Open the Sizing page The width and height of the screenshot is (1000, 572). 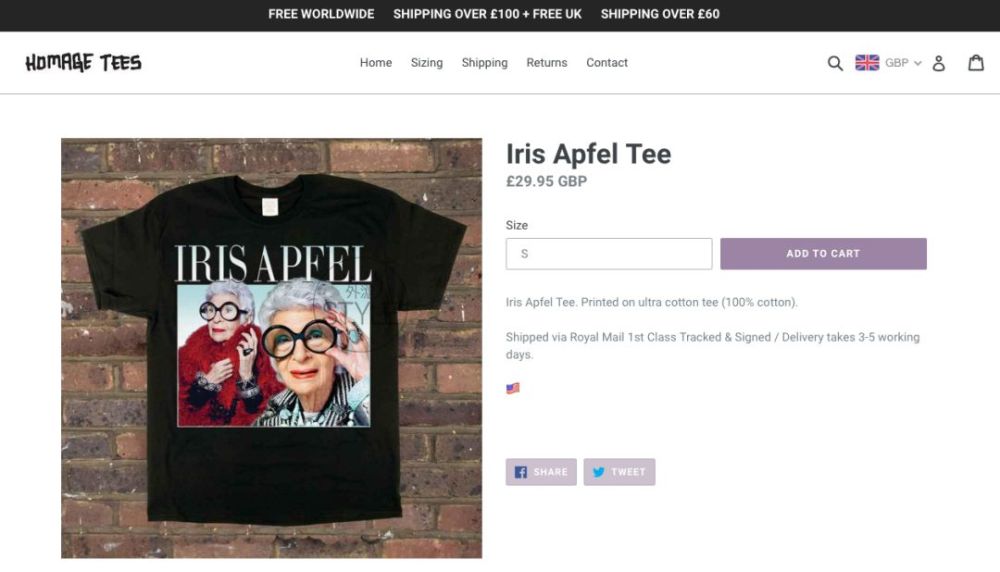426,63
